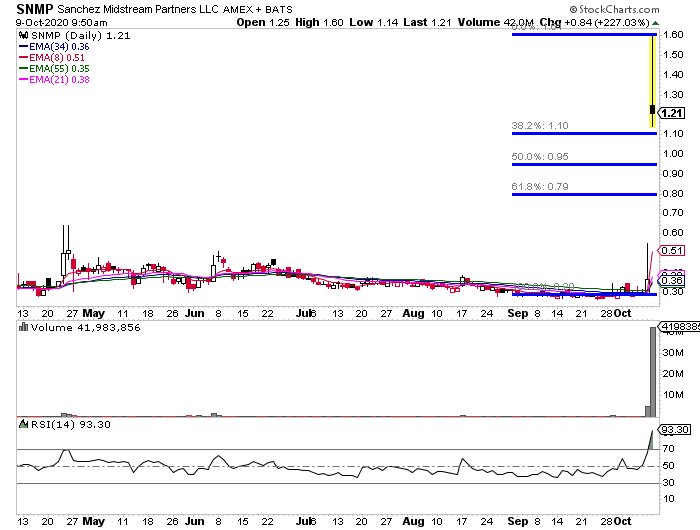This screenshot has height=530, width=700.
Task: Click the 38.2%: 1.10 Fibonacci label
Action: [540, 125]
